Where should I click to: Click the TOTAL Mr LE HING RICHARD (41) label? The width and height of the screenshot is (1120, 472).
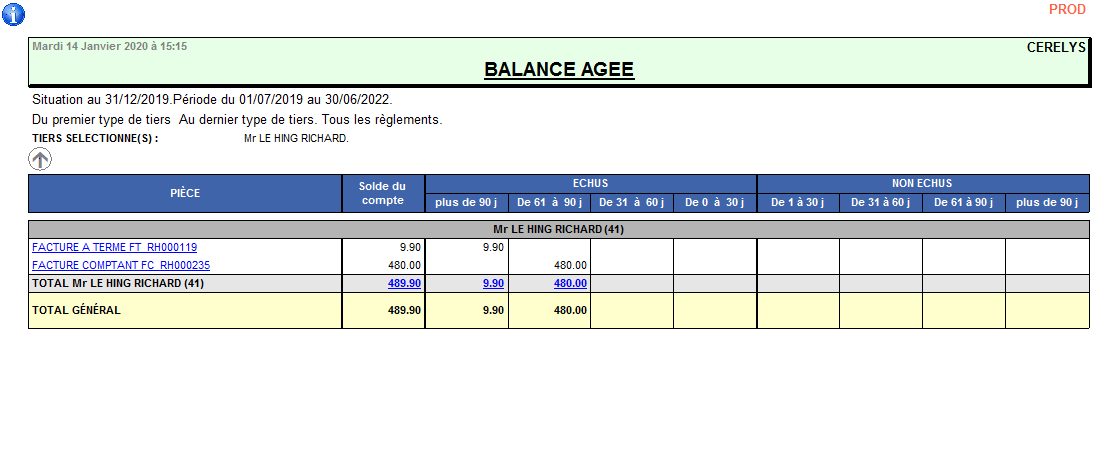tap(118, 284)
